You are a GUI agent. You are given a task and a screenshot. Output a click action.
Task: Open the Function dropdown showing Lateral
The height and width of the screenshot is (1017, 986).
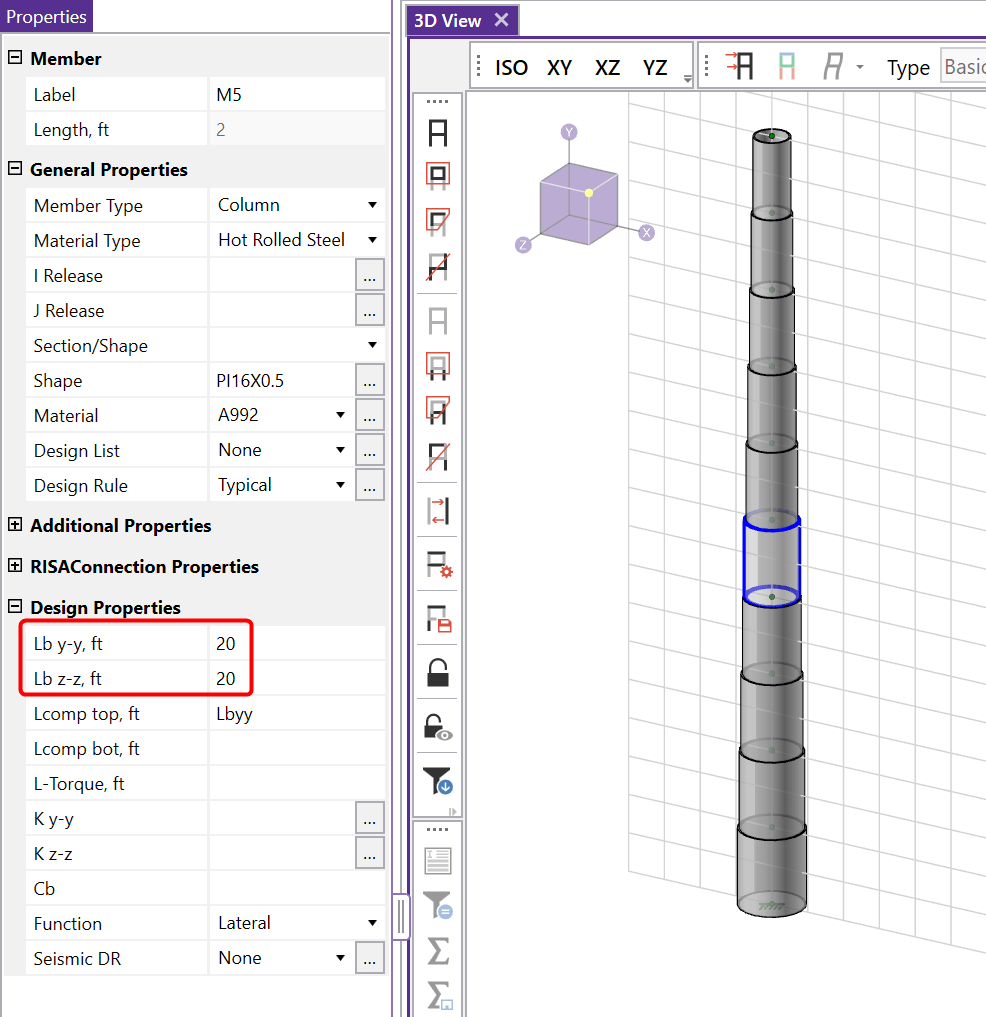pyautogui.click(x=372, y=923)
